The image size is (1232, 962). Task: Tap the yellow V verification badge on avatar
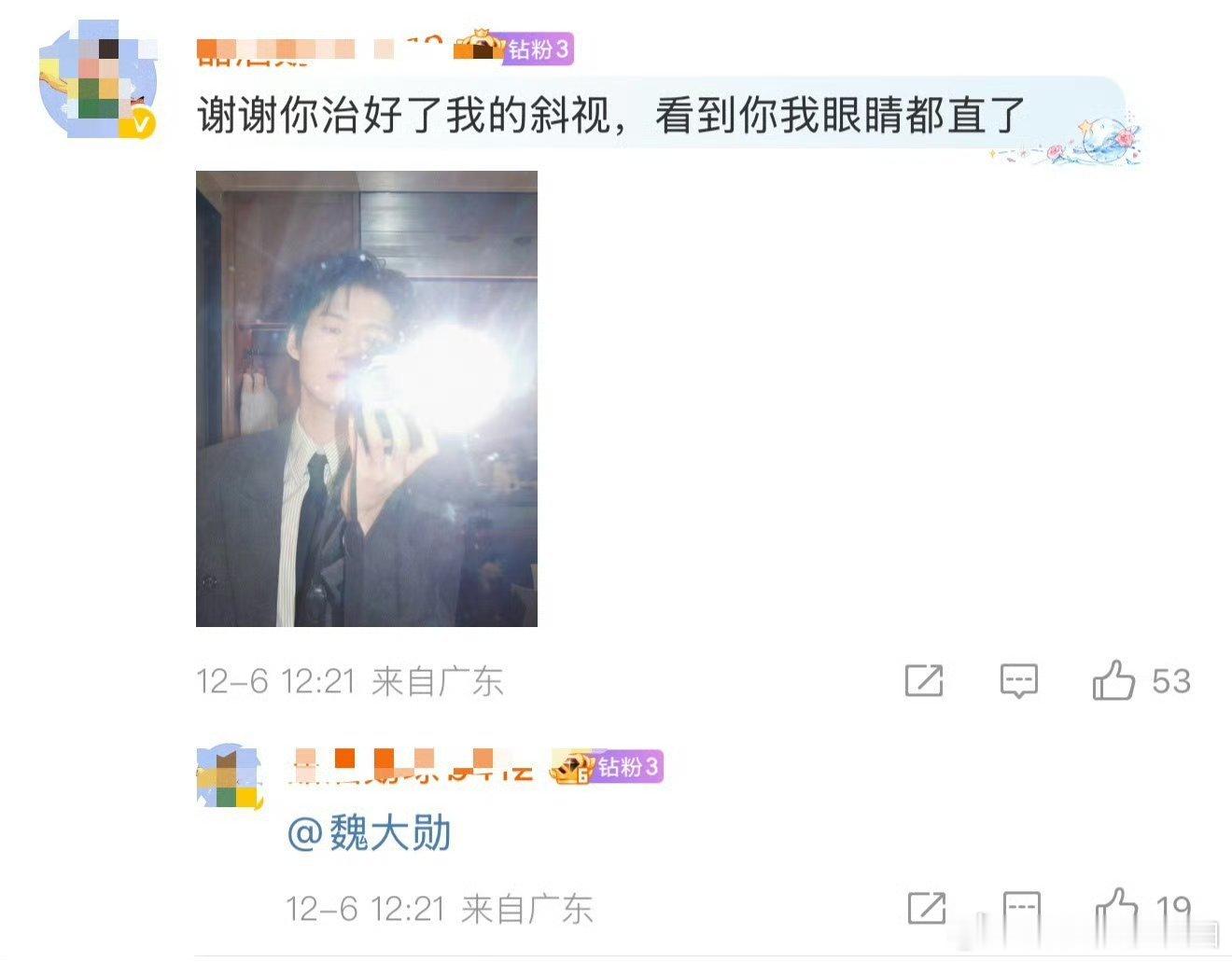click(142, 124)
